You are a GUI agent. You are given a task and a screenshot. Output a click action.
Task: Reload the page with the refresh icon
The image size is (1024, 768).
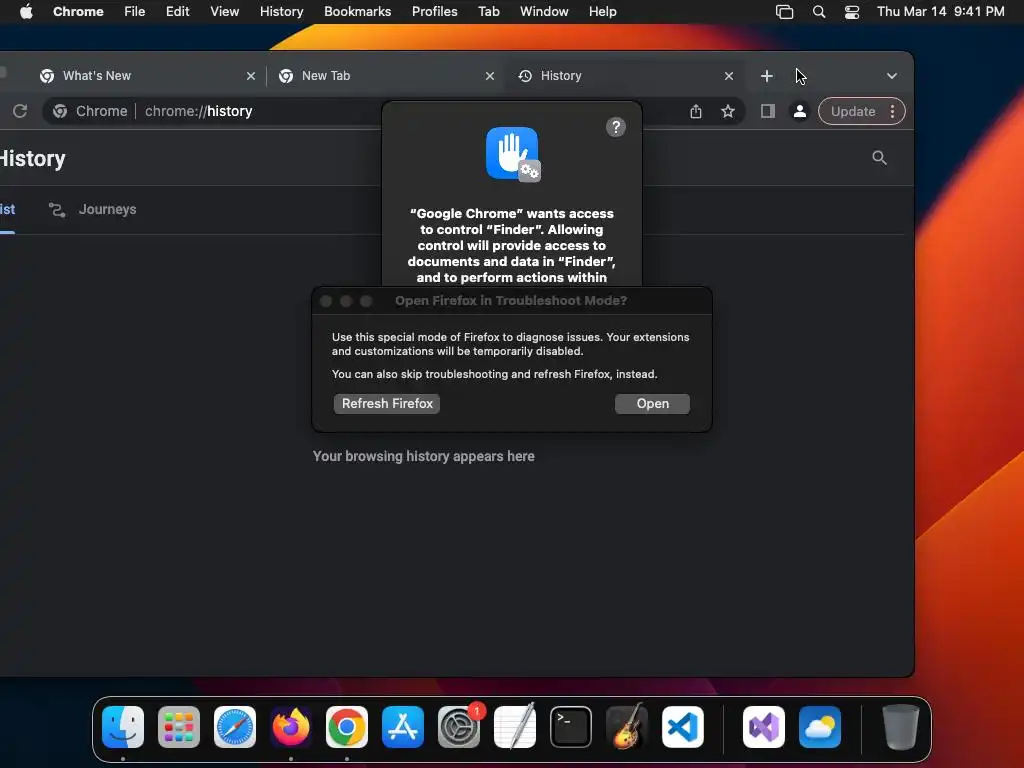tap(20, 111)
